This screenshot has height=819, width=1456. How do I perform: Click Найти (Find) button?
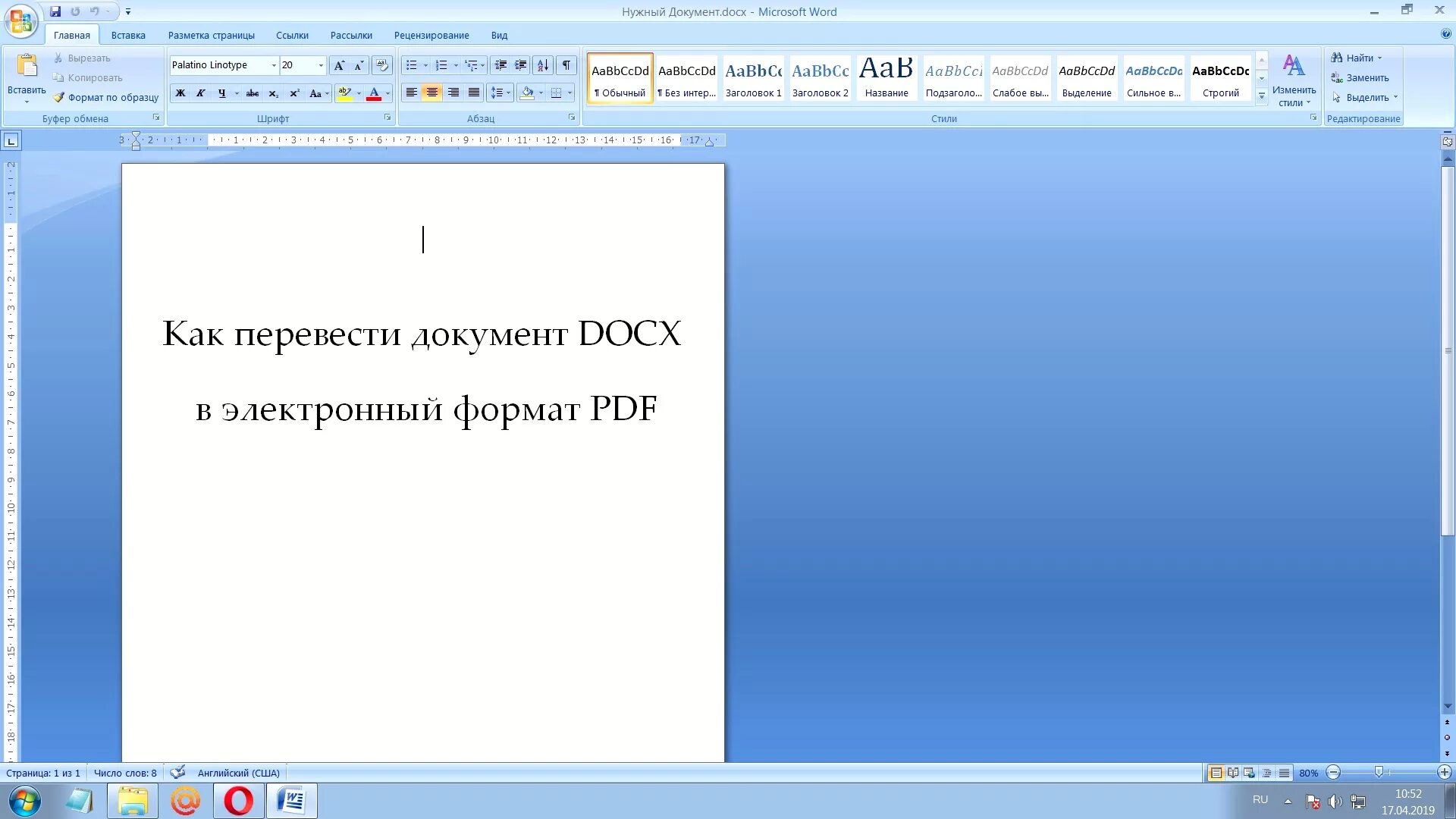[x=1357, y=58]
